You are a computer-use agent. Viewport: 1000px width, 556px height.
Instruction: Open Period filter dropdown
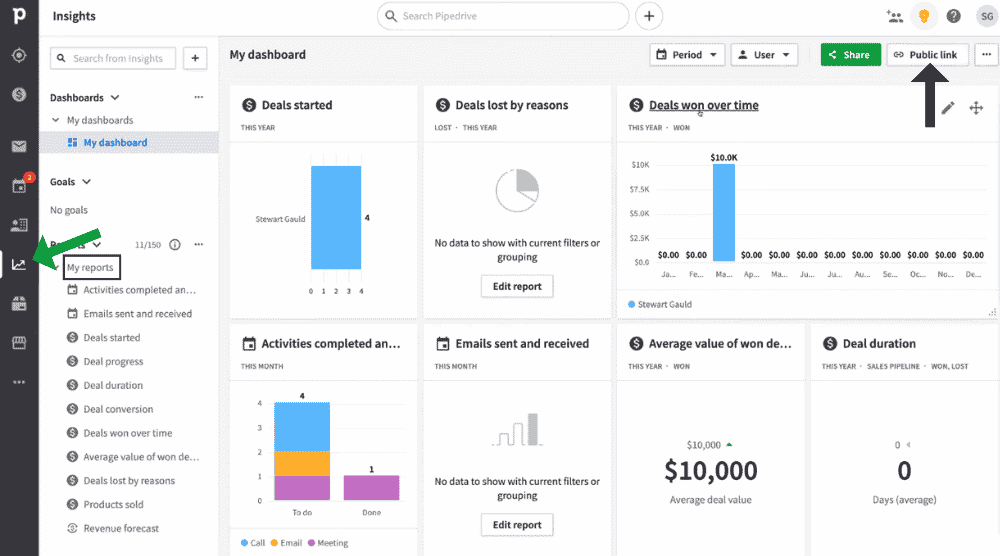coord(687,55)
